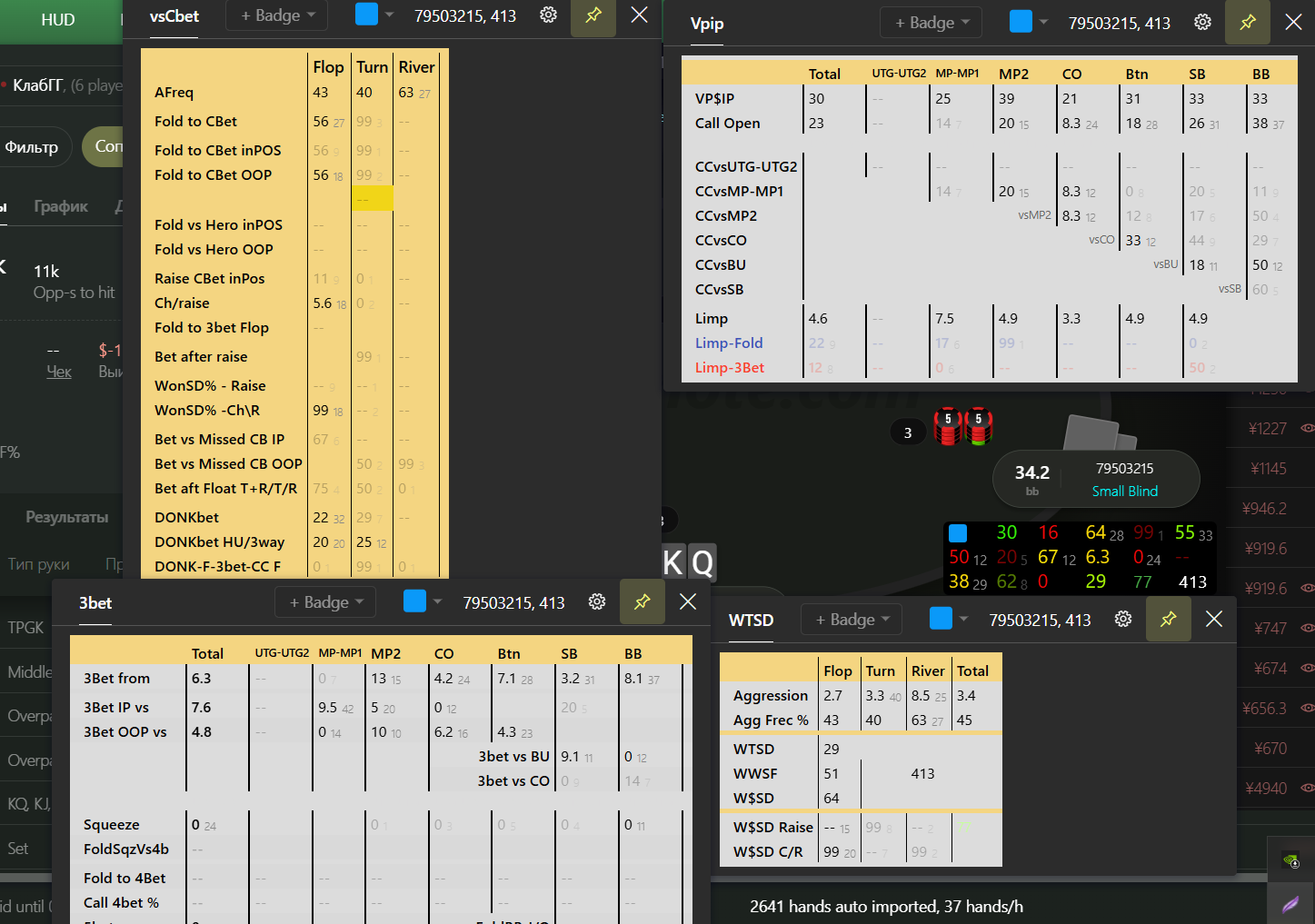Click blue color swatch in Vpip header

pos(1021,22)
